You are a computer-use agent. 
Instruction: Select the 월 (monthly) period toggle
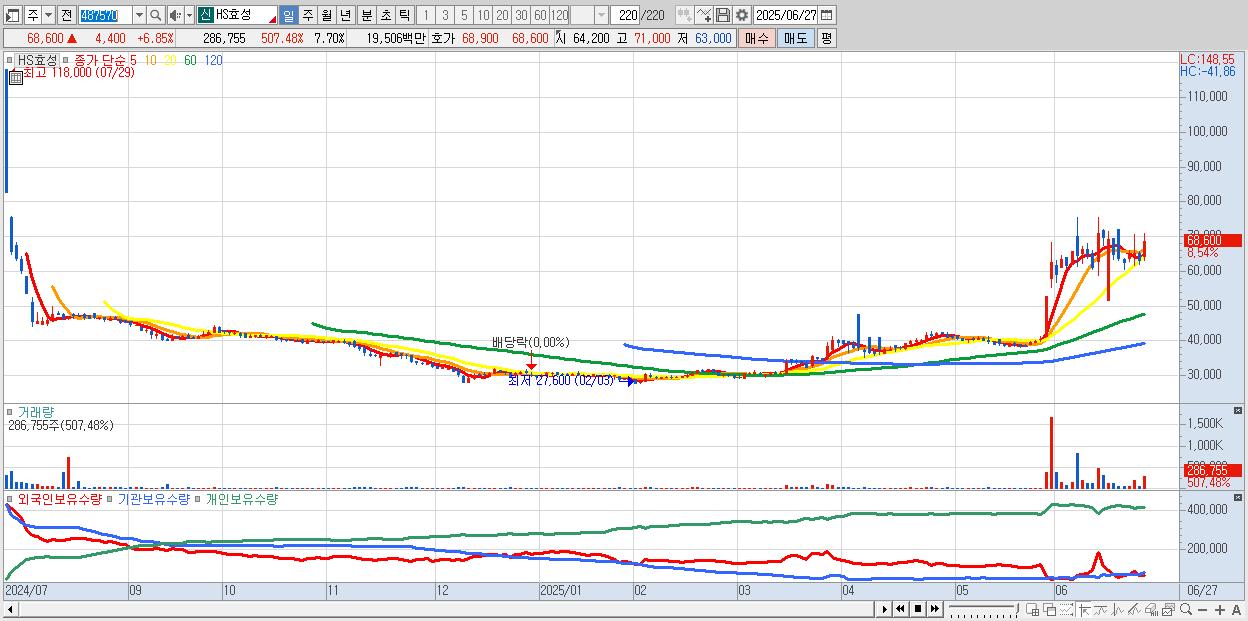pyautogui.click(x=326, y=15)
